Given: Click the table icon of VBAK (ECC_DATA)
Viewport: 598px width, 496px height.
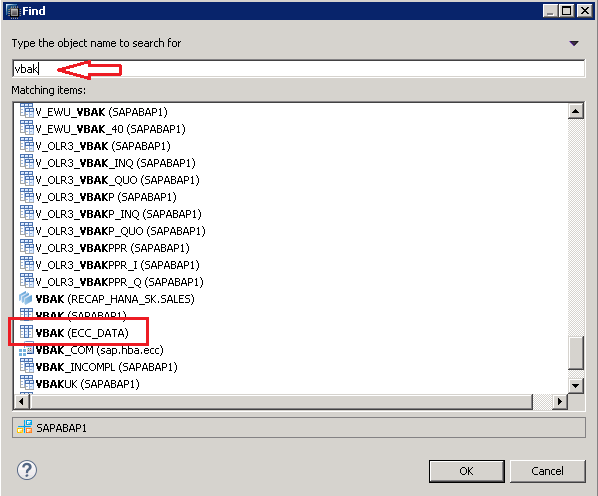Looking at the screenshot, I should click(26, 332).
